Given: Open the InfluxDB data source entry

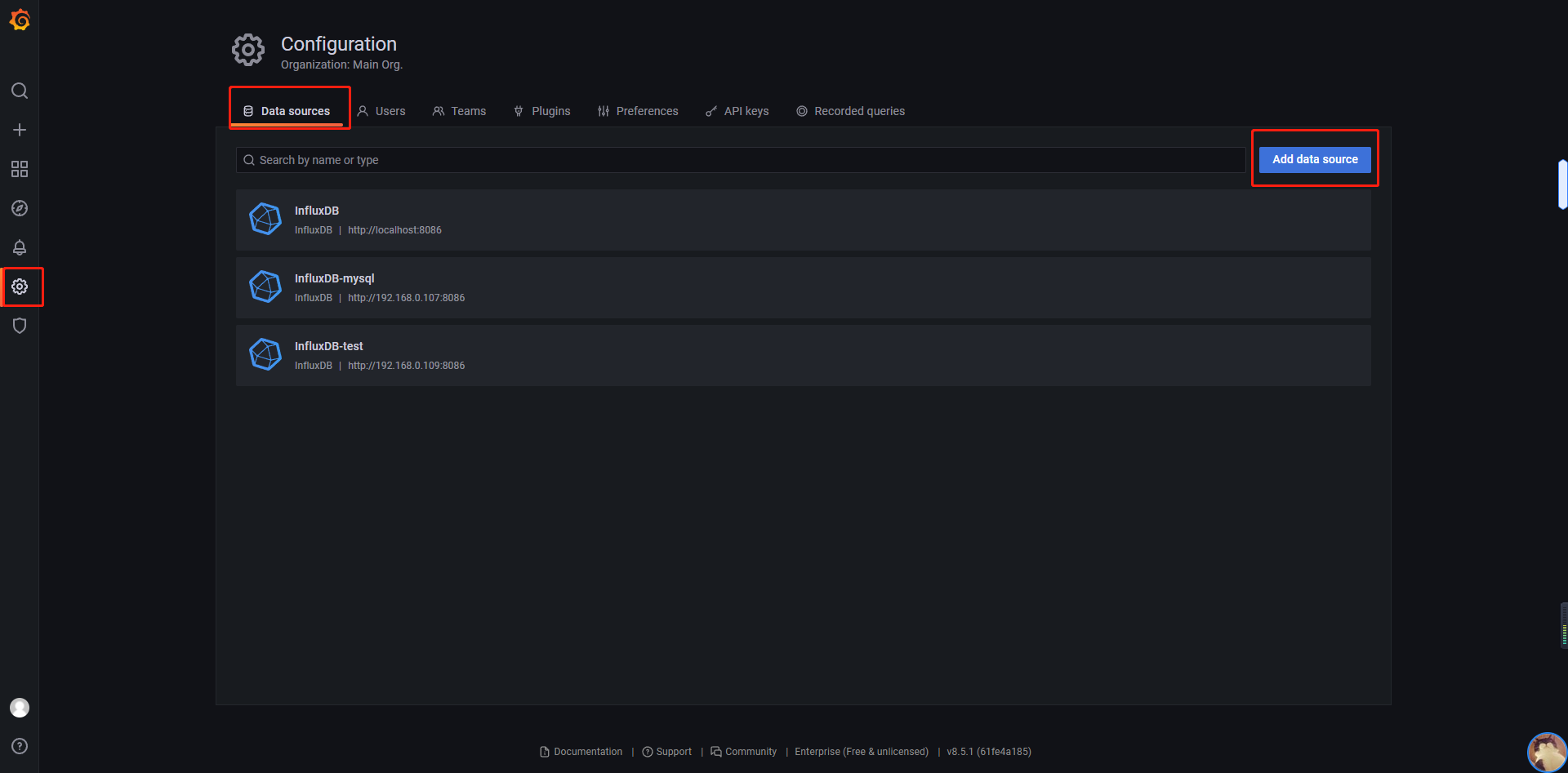Looking at the screenshot, I should [x=804, y=220].
